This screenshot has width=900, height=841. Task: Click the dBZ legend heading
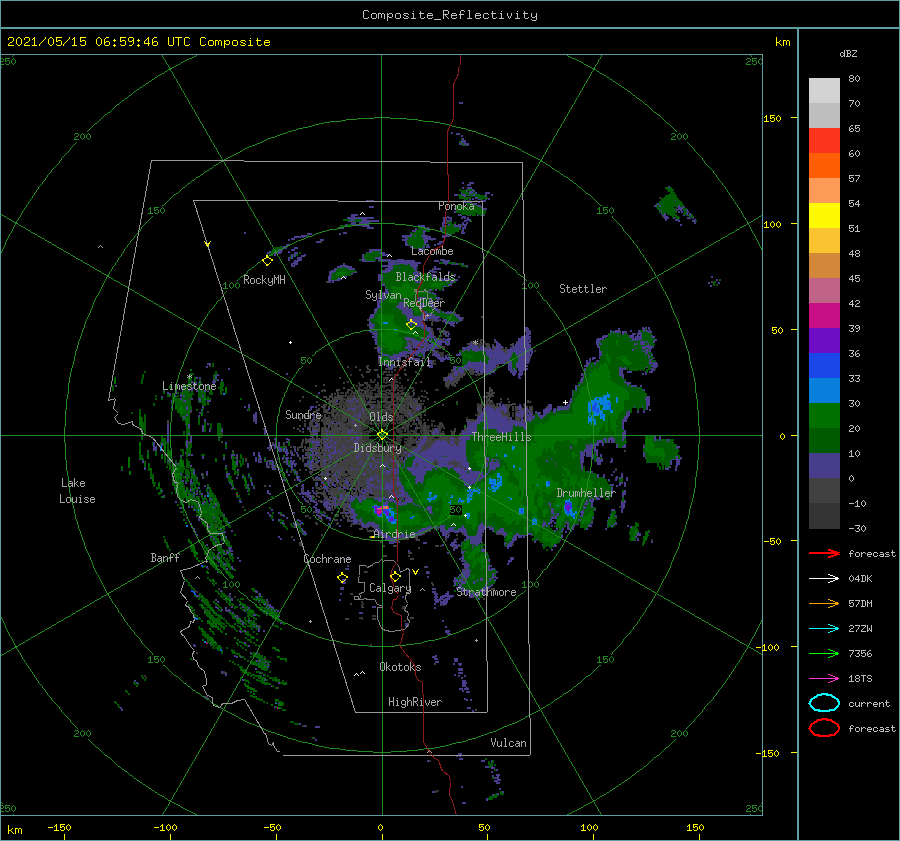tap(848, 54)
